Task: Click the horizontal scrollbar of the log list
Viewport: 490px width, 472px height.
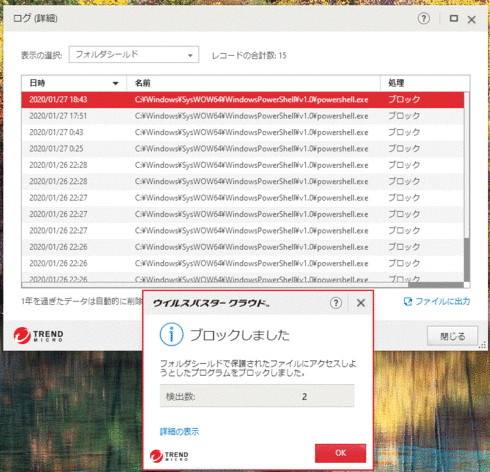Action: (x=436, y=285)
